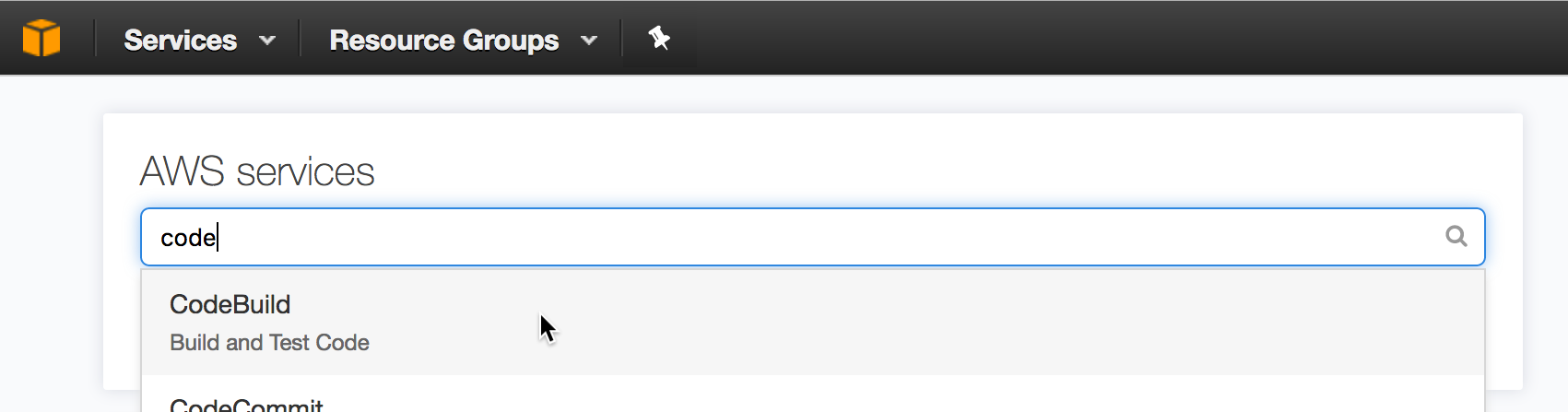1568x412 pixels.
Task: Click white card area beside heading
Action: coord(922,166)
